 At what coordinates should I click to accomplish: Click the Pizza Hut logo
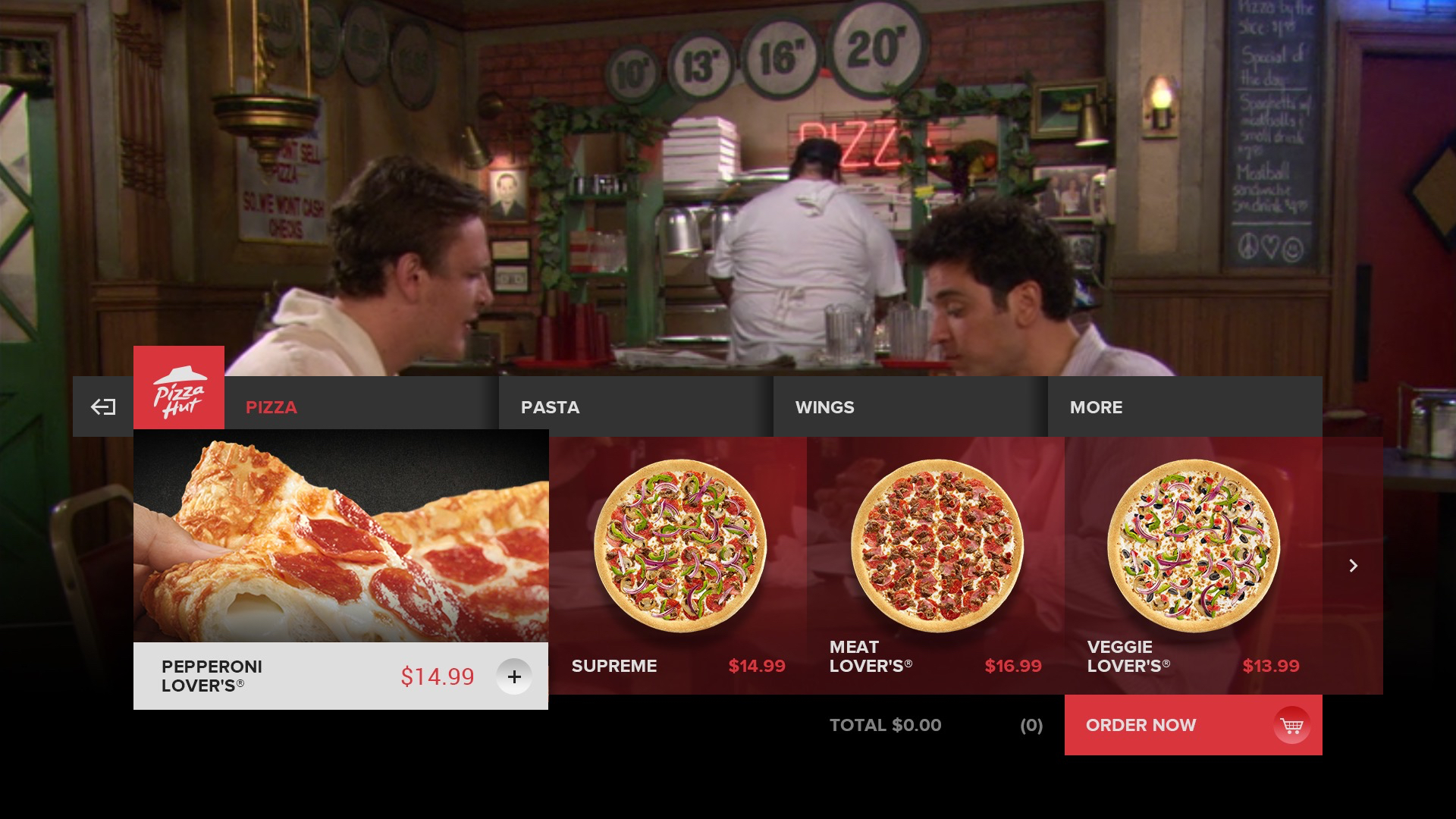[179, 388]
